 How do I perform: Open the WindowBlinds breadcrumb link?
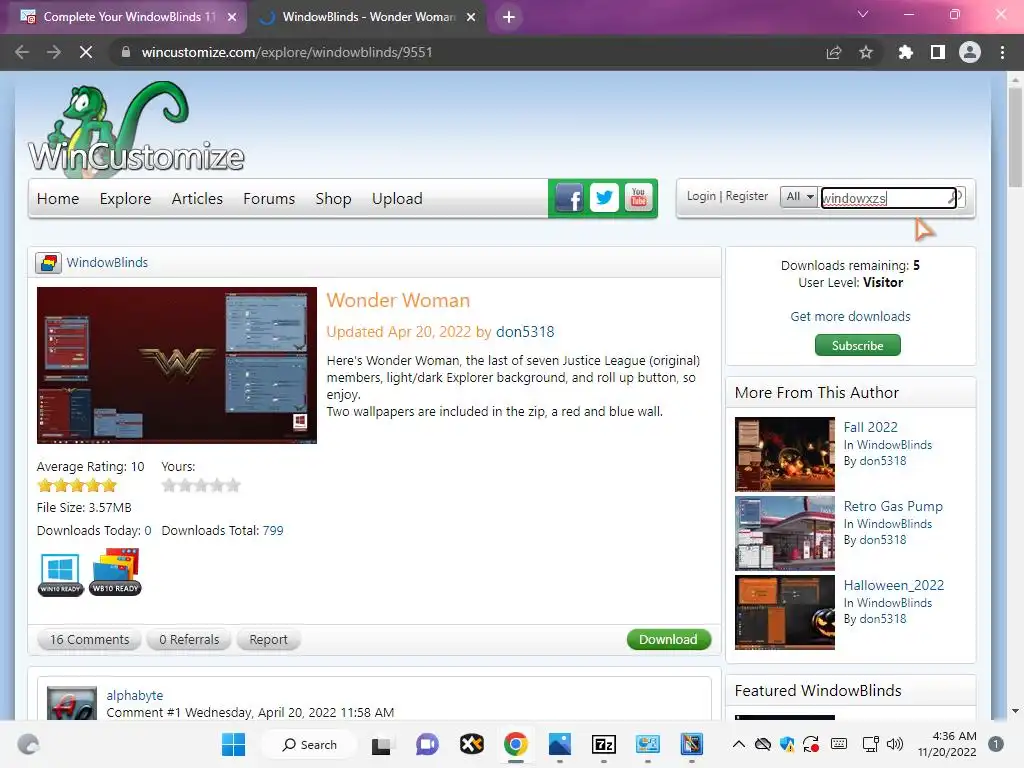pyautogui.click(x=107, y=263)
